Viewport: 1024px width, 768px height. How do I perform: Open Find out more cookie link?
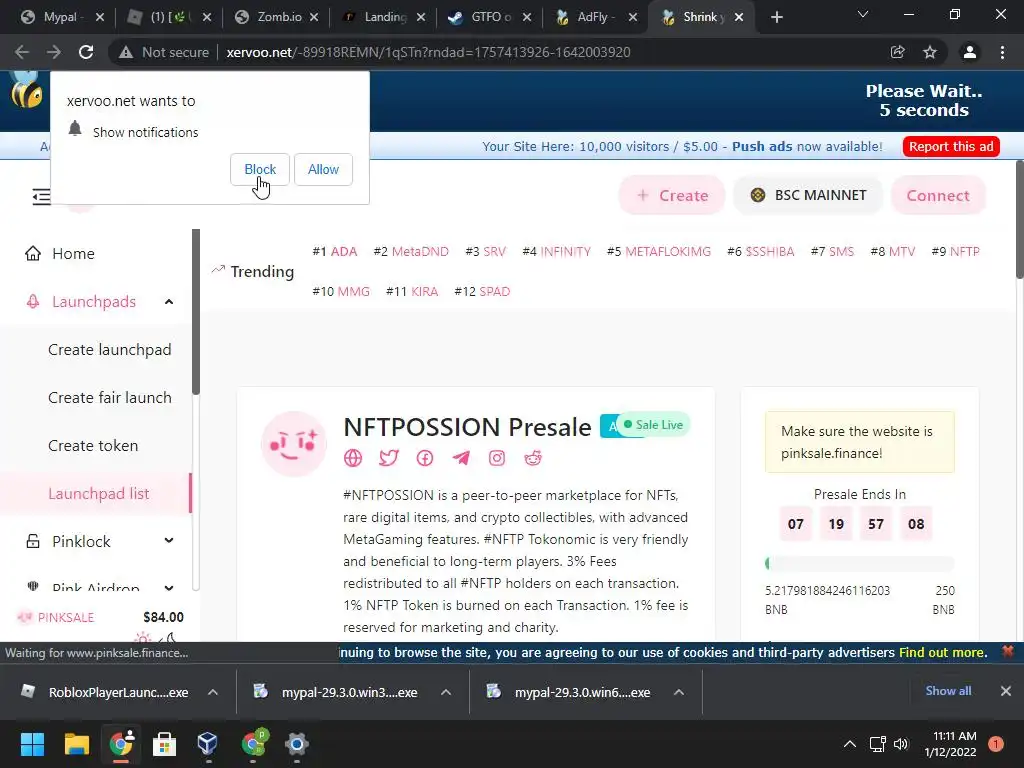[x=942, y=652]
